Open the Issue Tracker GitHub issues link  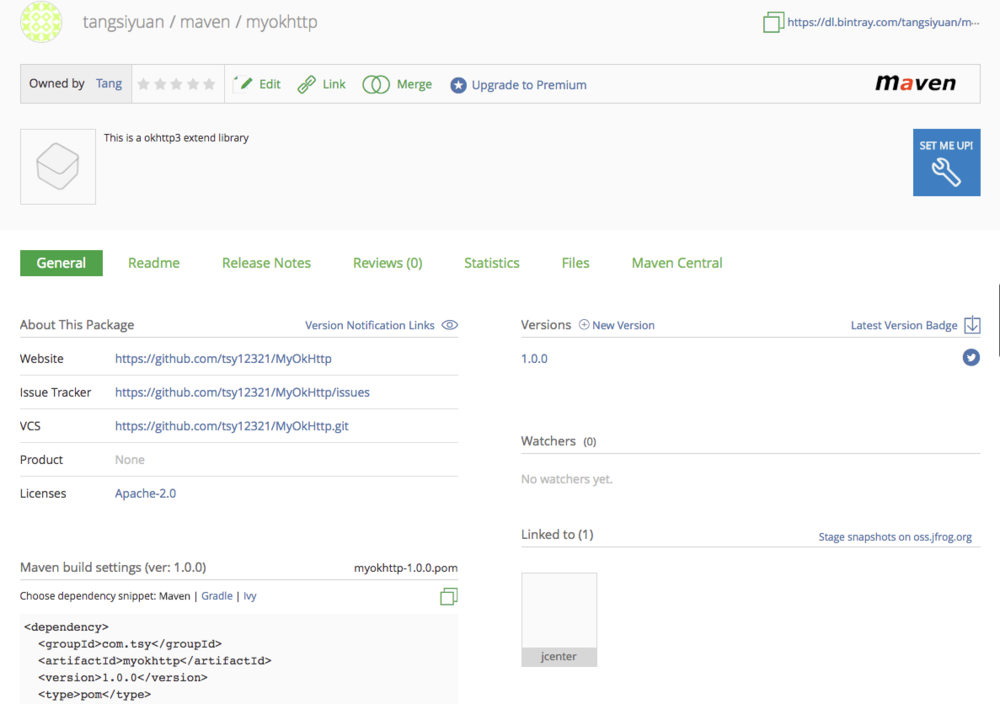coord(242,392)
